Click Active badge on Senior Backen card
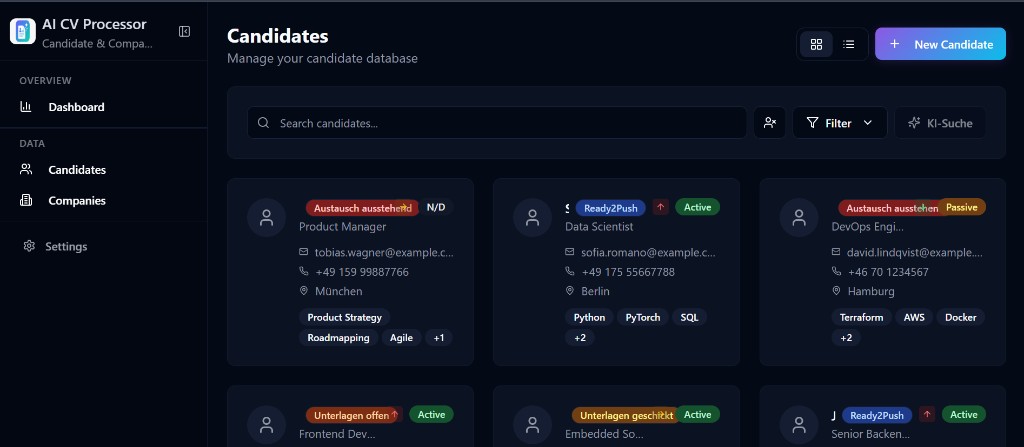1024x447 pixels. pos(964,414)
